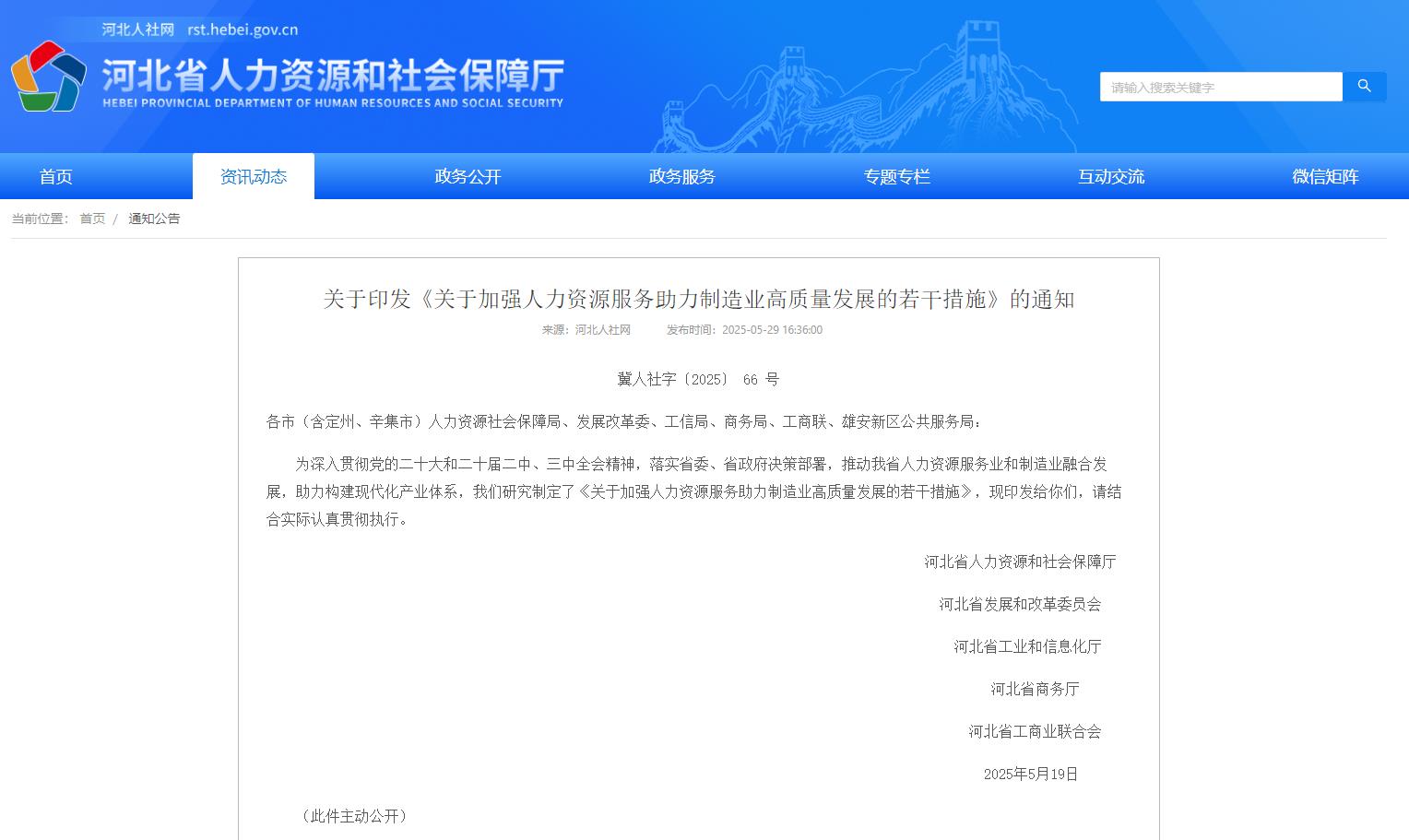Open the 互动交流 navigation item
This screenshot has width=1409, height=840.
(x=1110, y=176)
